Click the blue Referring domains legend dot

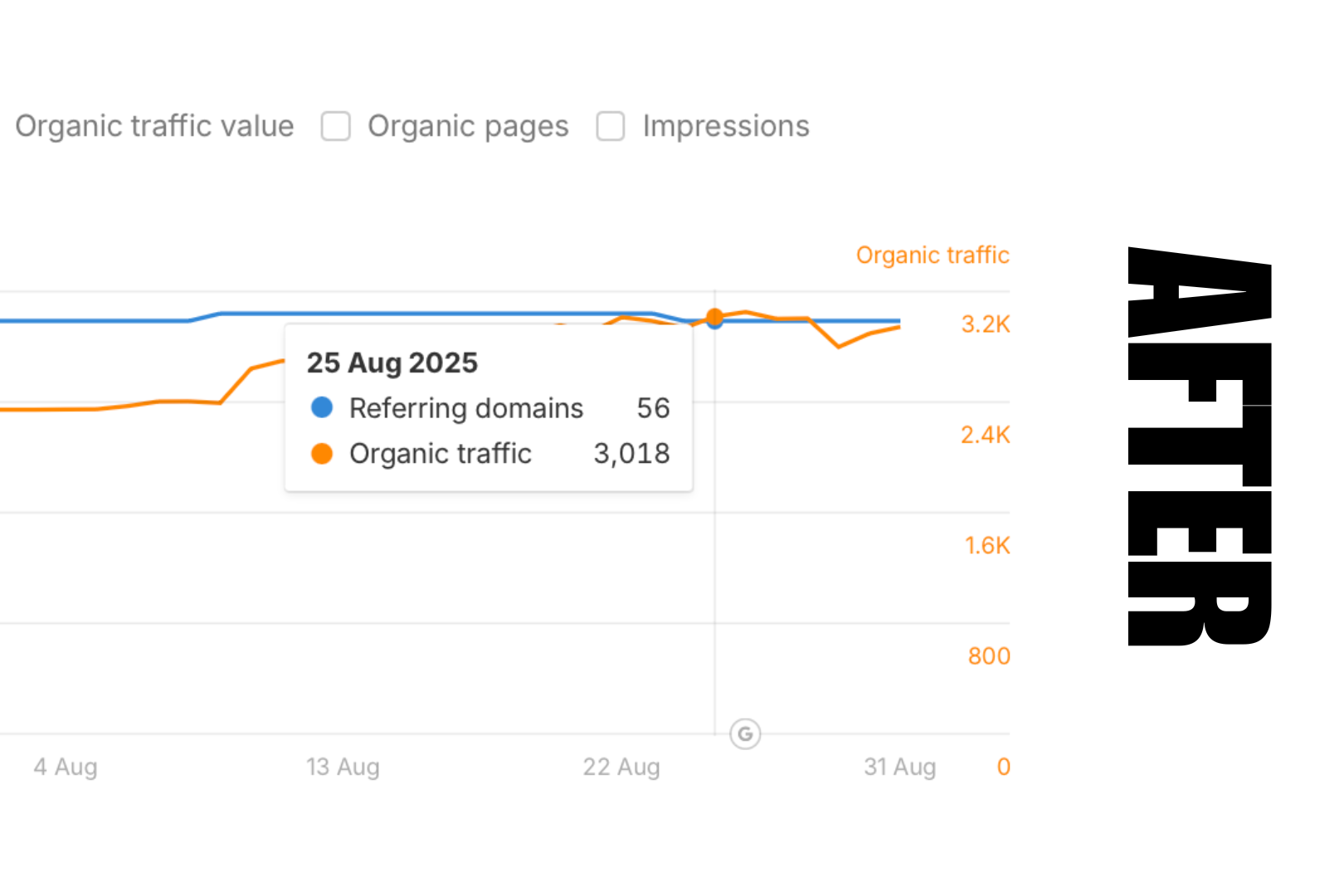click(x=322, y=407)
